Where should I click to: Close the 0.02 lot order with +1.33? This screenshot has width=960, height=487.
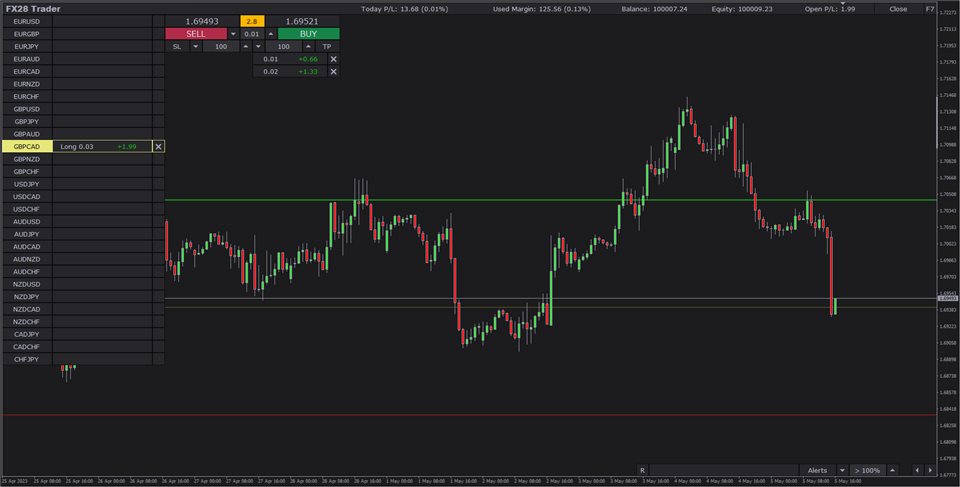334,72
